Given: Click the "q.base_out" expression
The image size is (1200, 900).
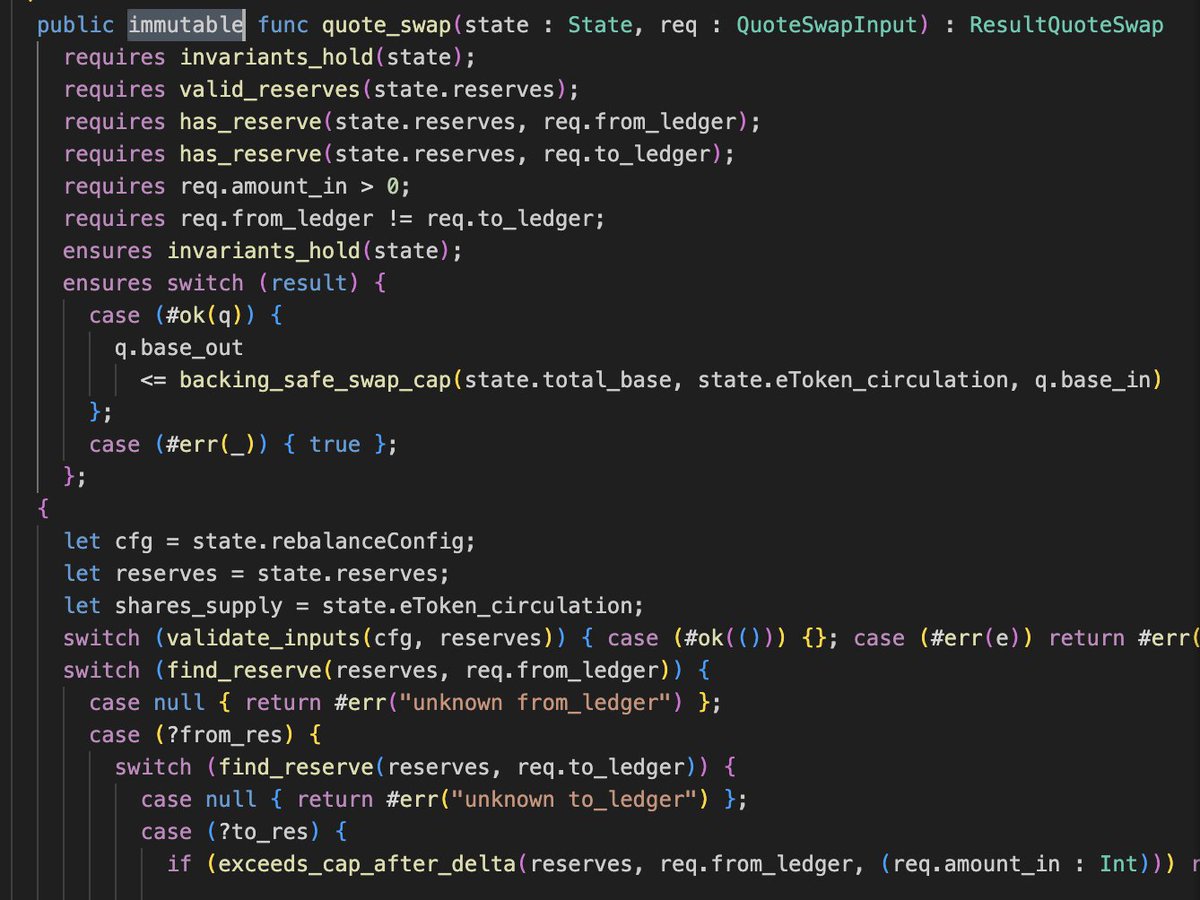Looking at the screenshot, I should pyautogui.click(x=179, y=347).
